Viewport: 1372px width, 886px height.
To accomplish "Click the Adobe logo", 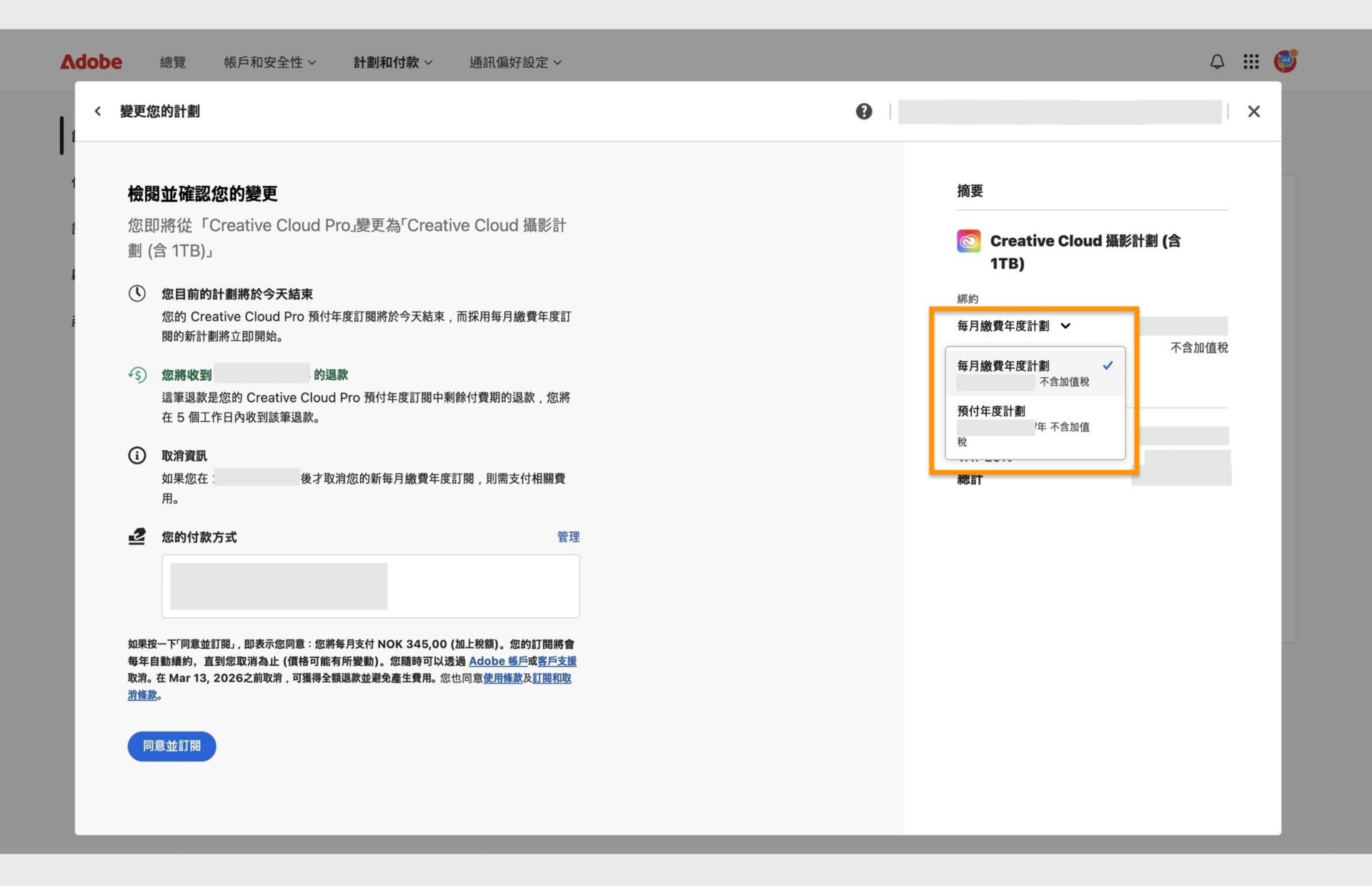I will point(91,61).
